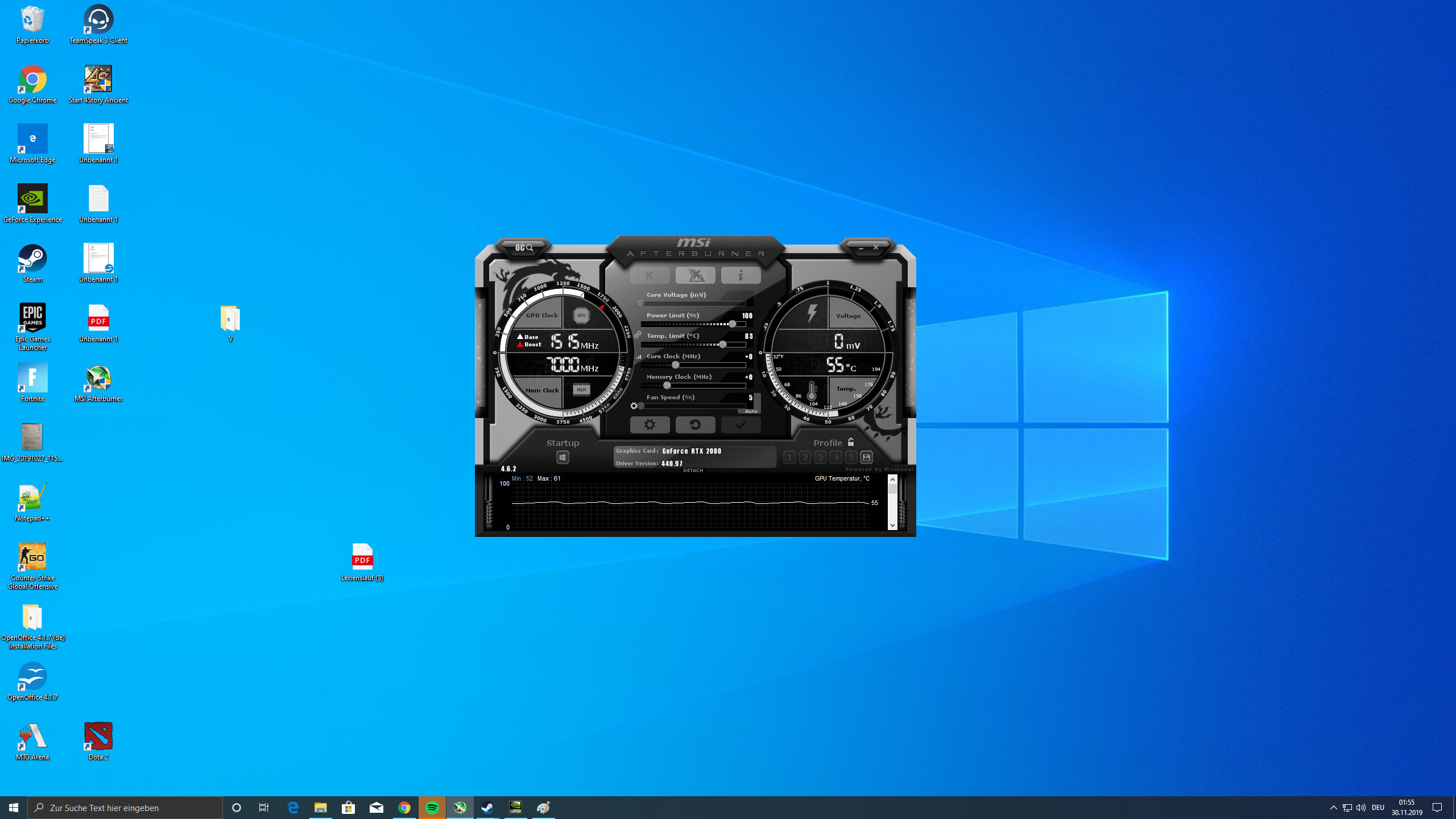
Task: Select profile slot 1
Action: click(x=789, y=457)
